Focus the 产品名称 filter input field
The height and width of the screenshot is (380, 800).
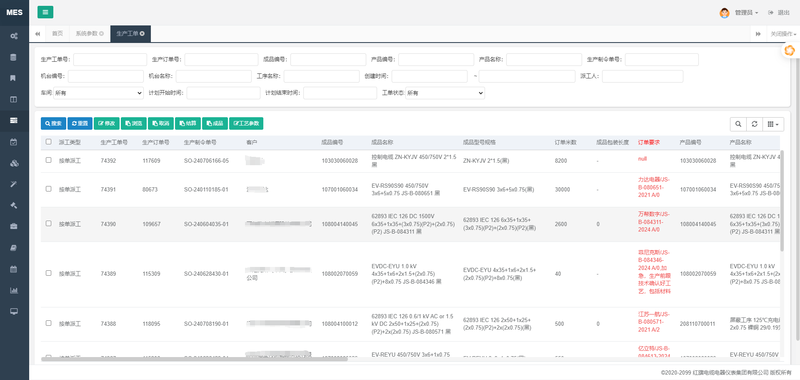pyautogui.click(x=544, y=60)
